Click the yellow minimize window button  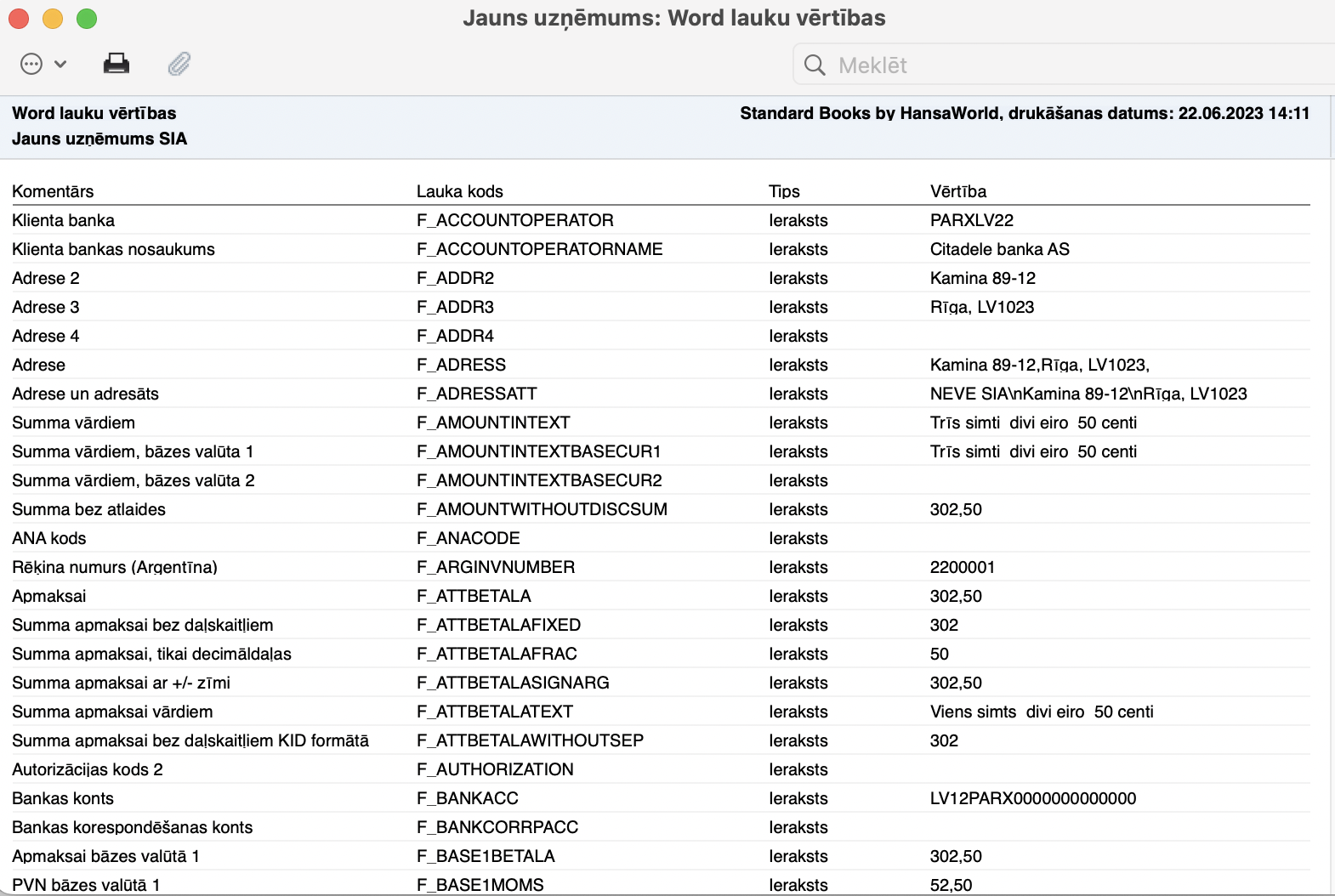53,18
